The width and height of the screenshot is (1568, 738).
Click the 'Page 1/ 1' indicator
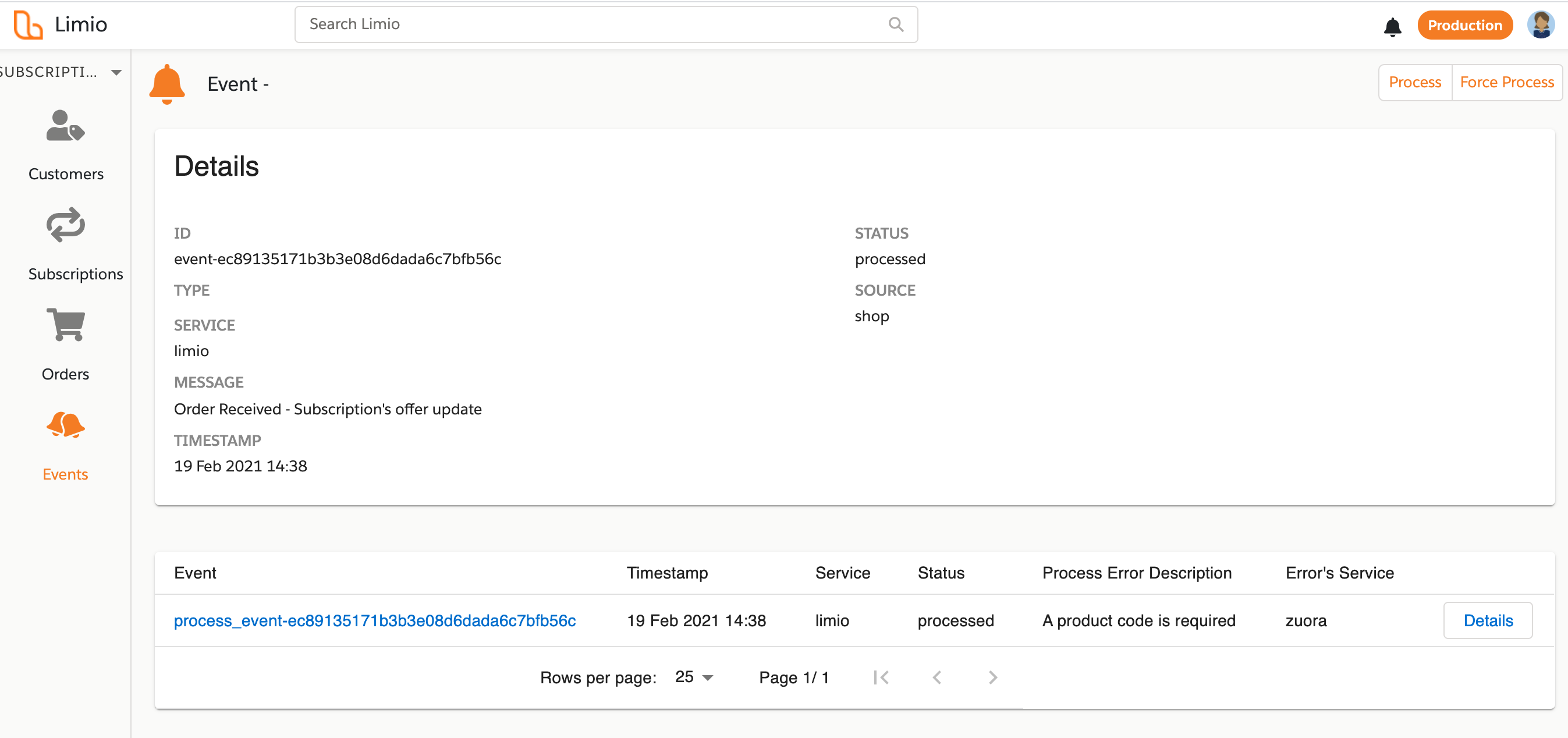coord(794,677)
